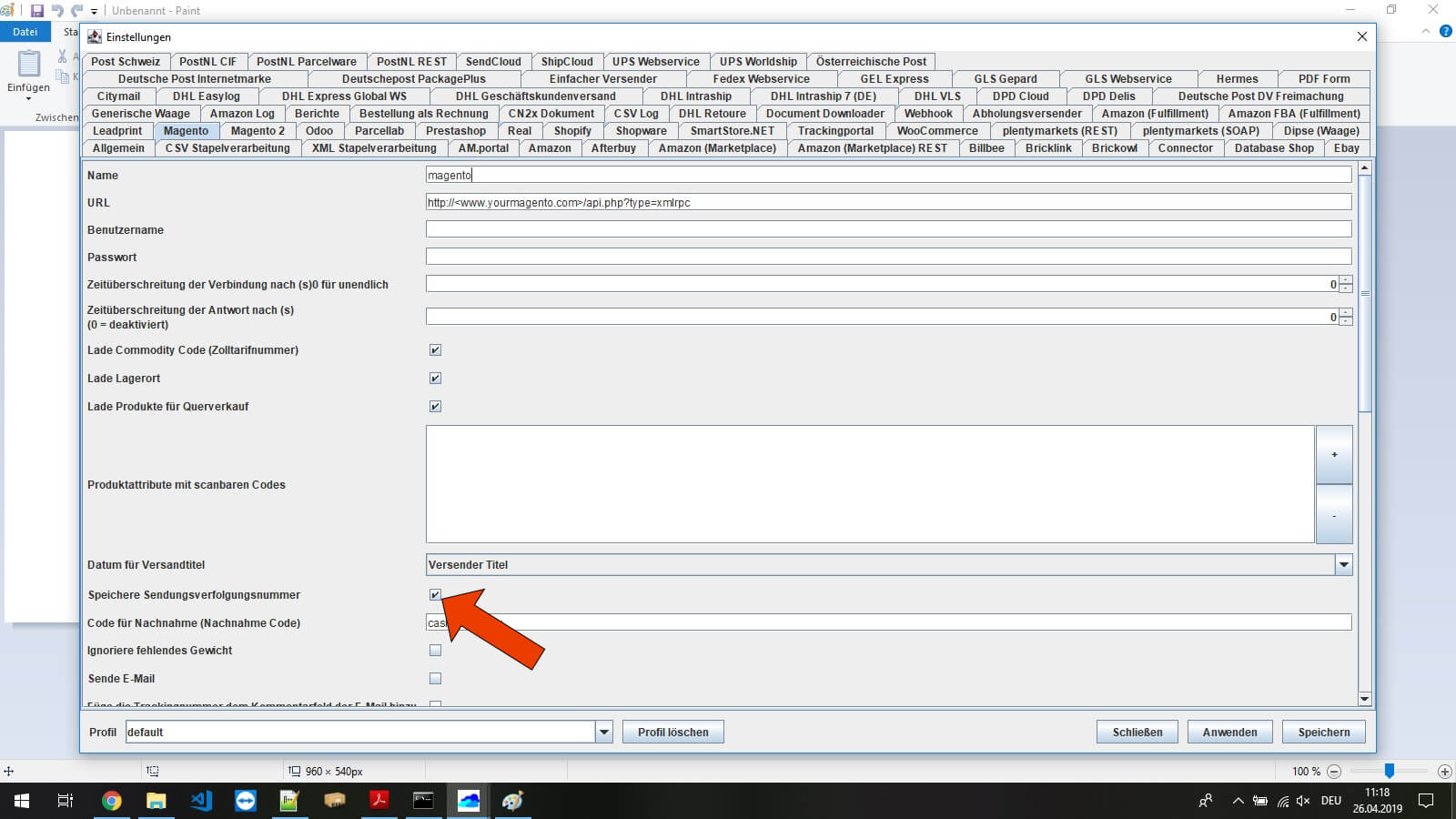Viewport: 1456px width, 819px height.
Task: Switch to Shopware tab
Action: pyautogui.click(x=642, y=131)
